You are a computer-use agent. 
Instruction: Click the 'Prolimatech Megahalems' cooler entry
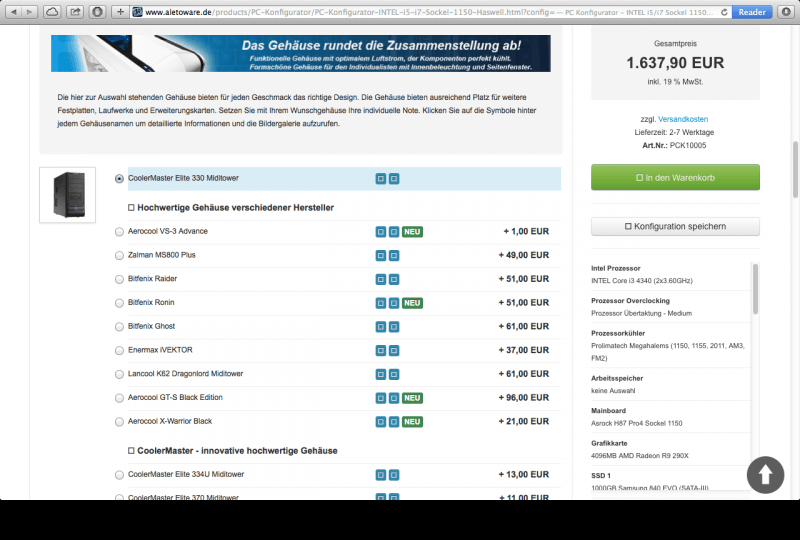(x=668, y=352)
